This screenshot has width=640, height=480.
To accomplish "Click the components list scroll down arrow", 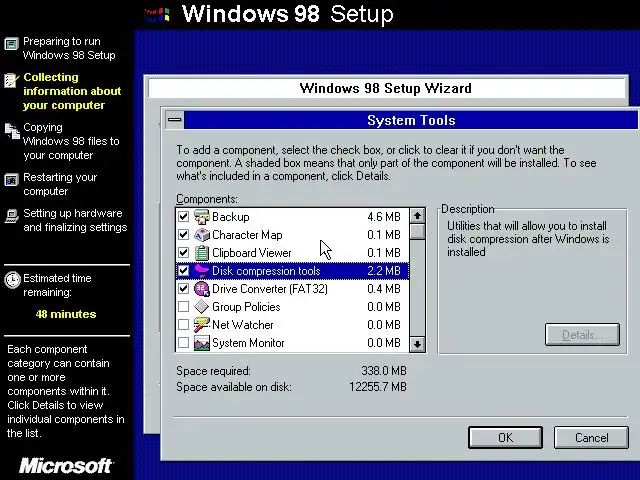I will pyautogui.click(x=417, y=344).
